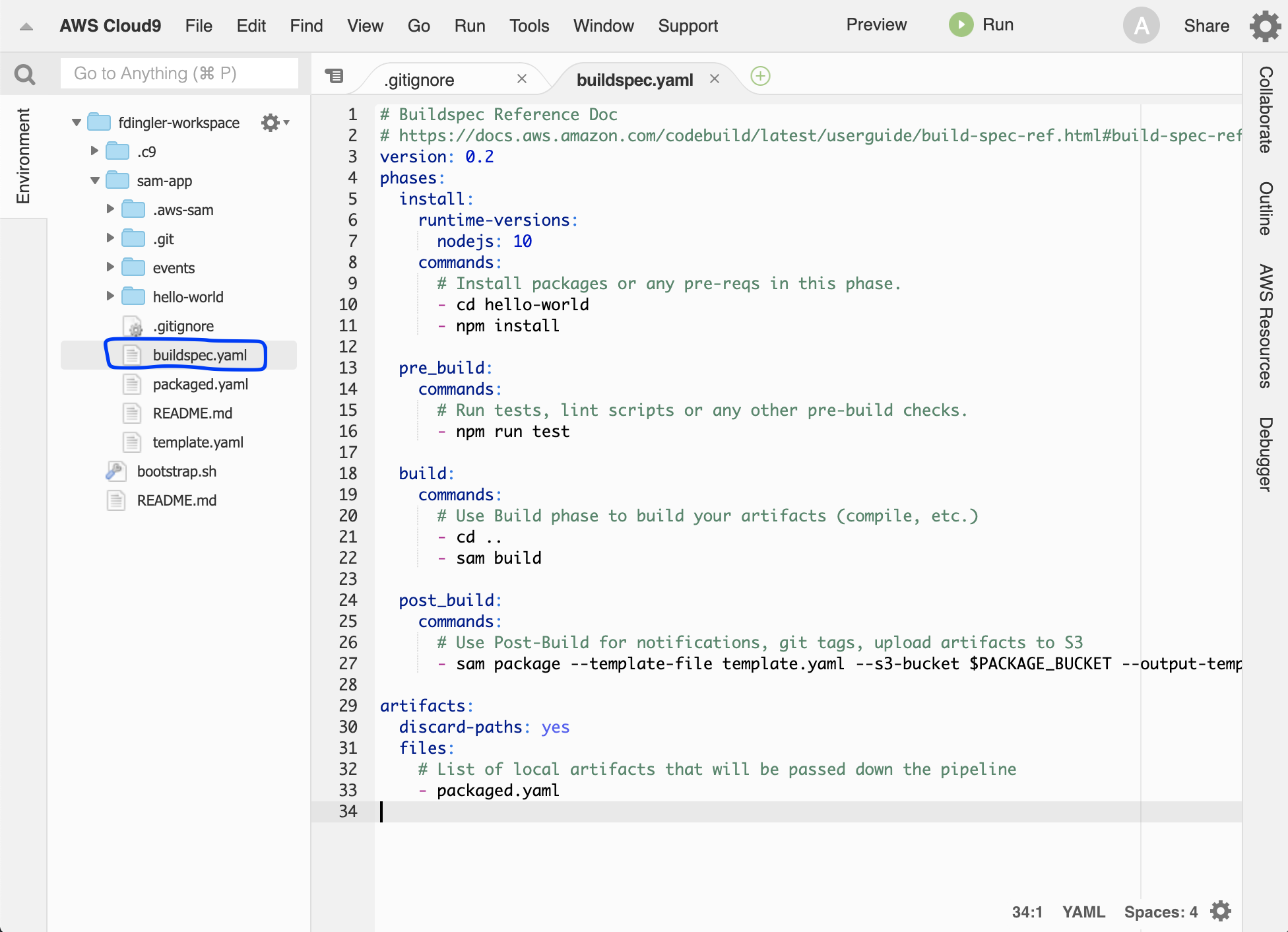This screenshot has height=932, width=1288.
Task: Select buildspec.yaml in the file tree
Action: [x=200, y=355]
